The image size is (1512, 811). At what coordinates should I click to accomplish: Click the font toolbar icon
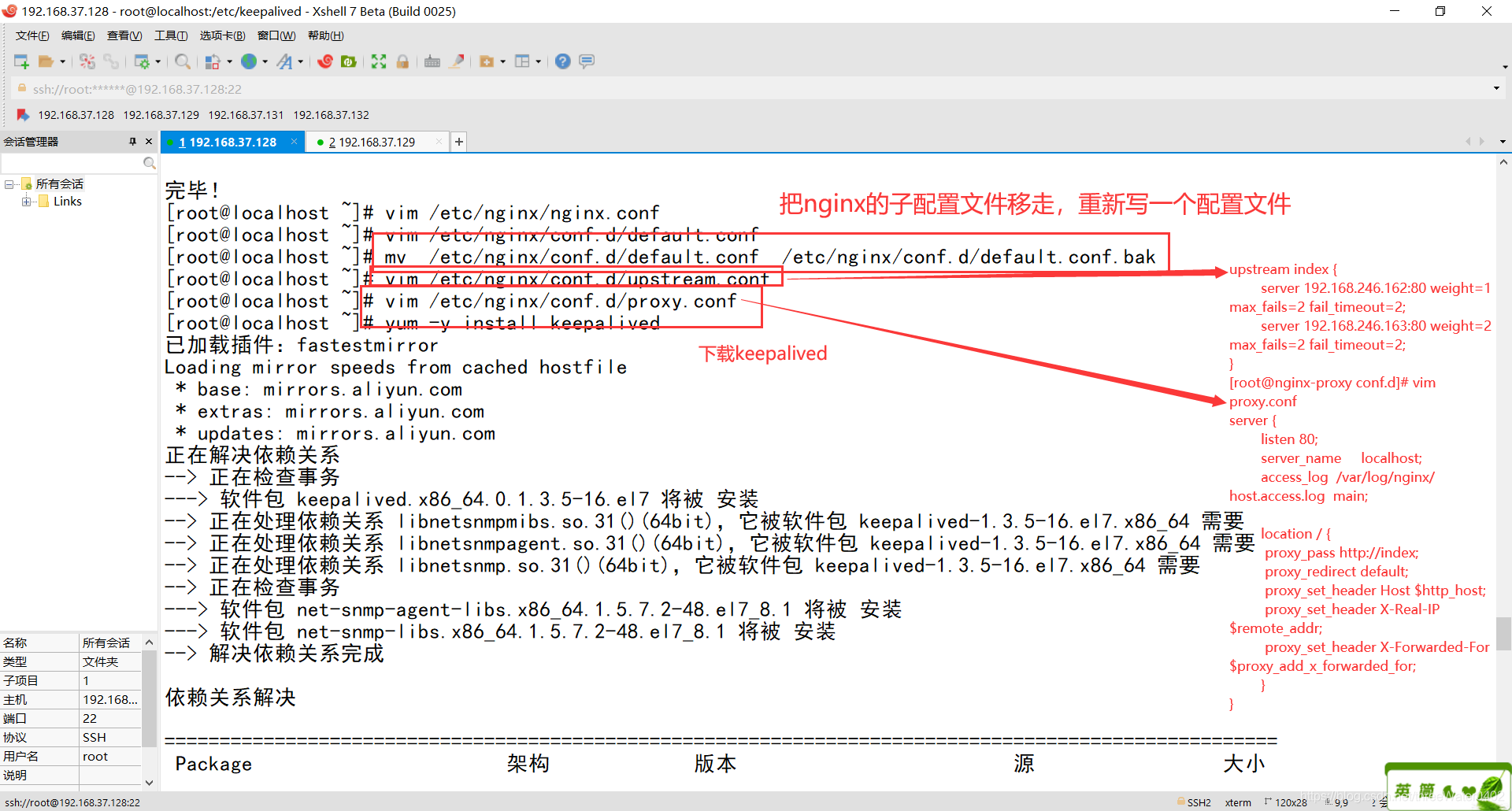(x=284, y=61)
